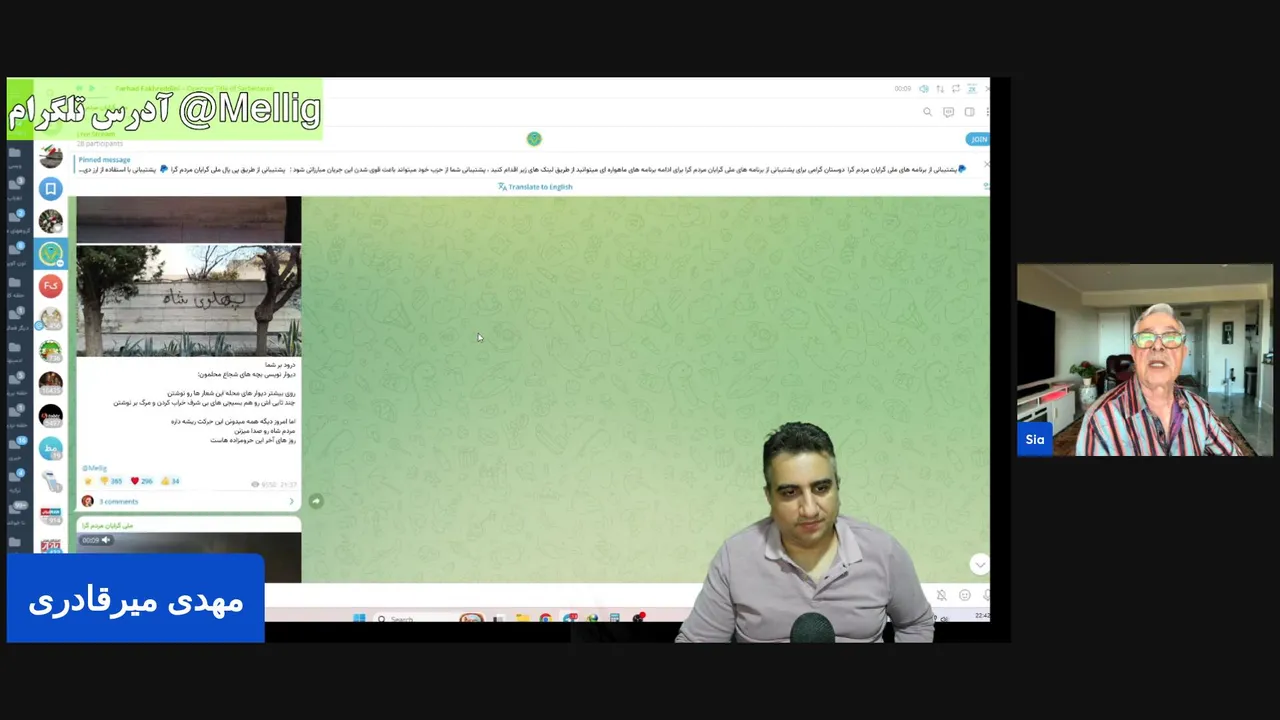Toggle the right sidebar panel icon
Screen dimensions: 1280x720
coord(969,112)
